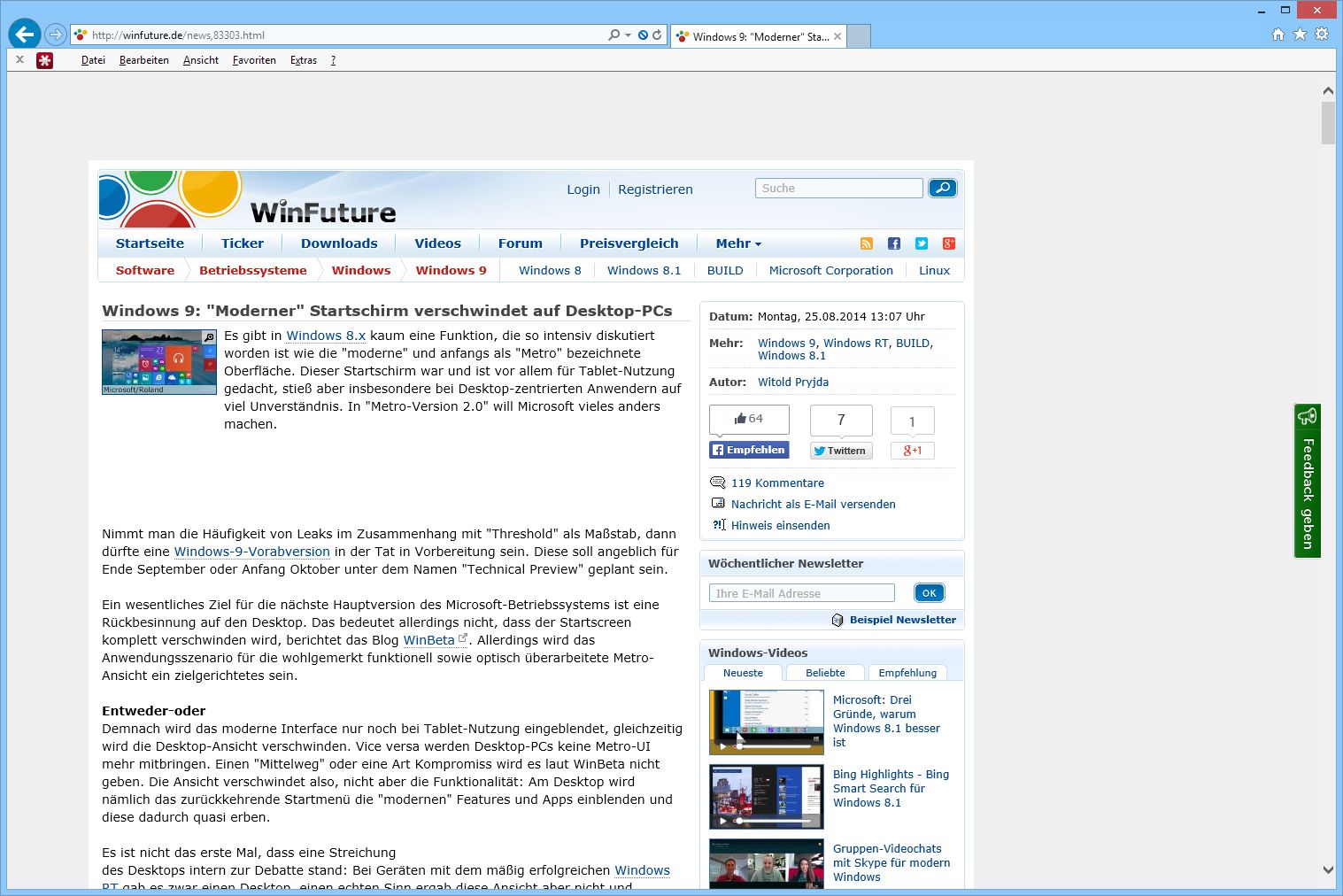Open the Facebook icon in navigation bar
This screenshot has height=896, width=1343.
click(x=894, y=243)
